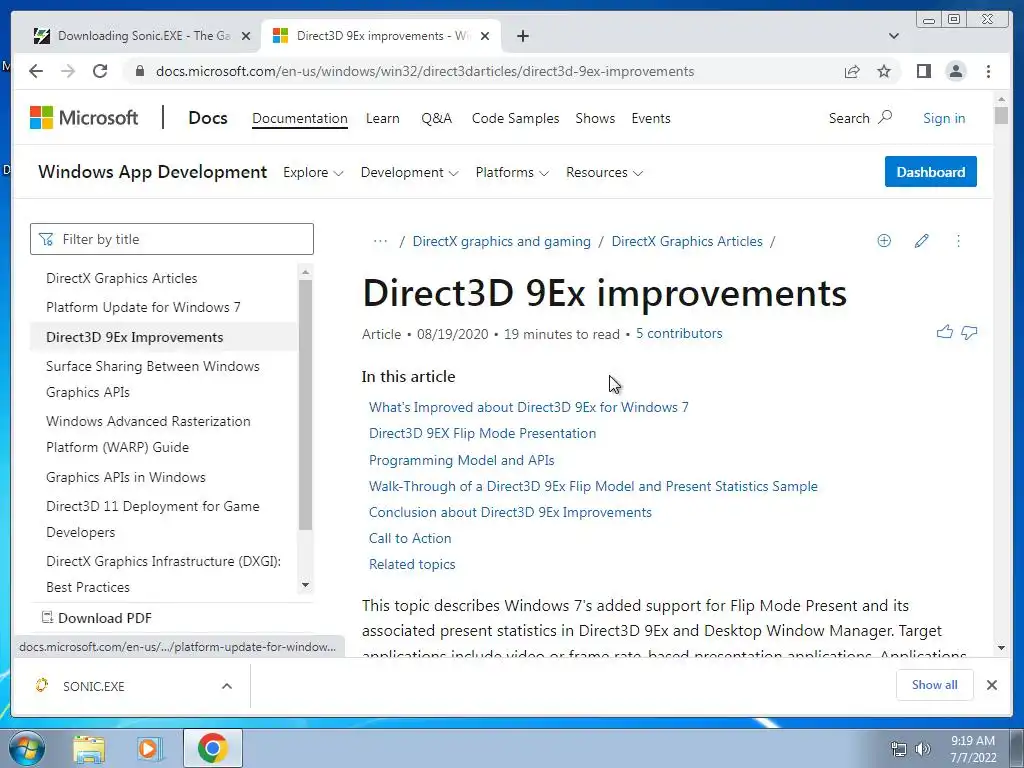This screenshot has height=768, width=1024.
Task: Expand the Resources dropdown
Action: pos(604,172)
